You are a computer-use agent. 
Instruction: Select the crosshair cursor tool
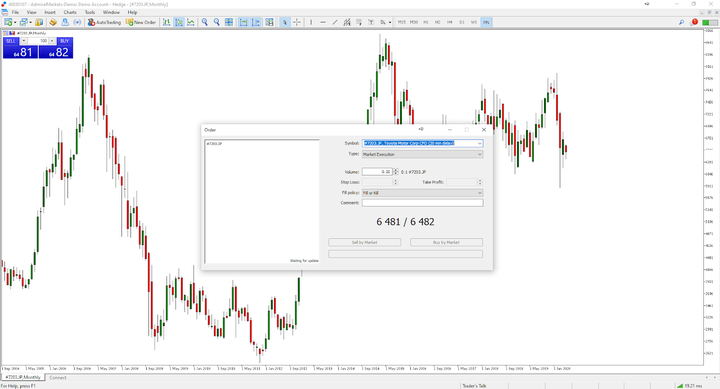[297, 22]
